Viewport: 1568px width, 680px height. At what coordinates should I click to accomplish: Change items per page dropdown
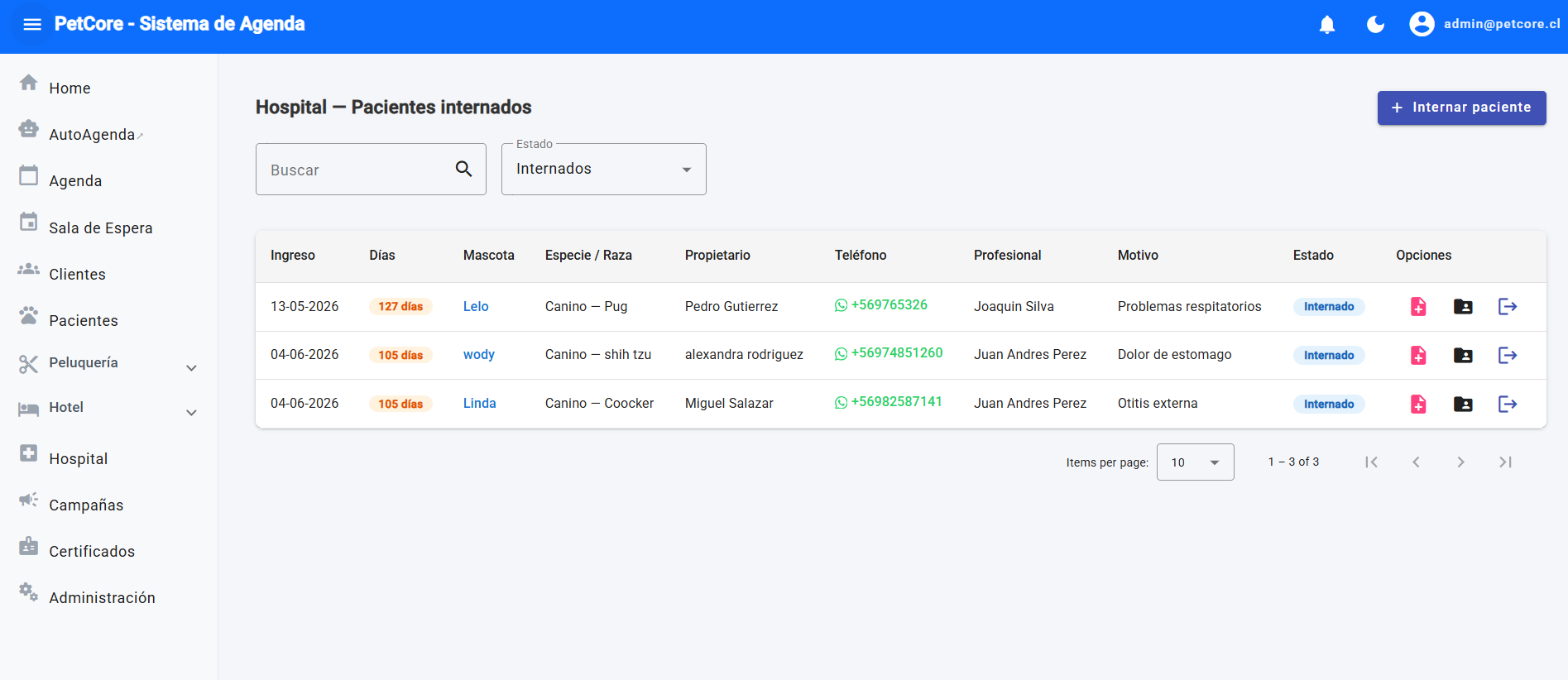tap(1195, 462)
